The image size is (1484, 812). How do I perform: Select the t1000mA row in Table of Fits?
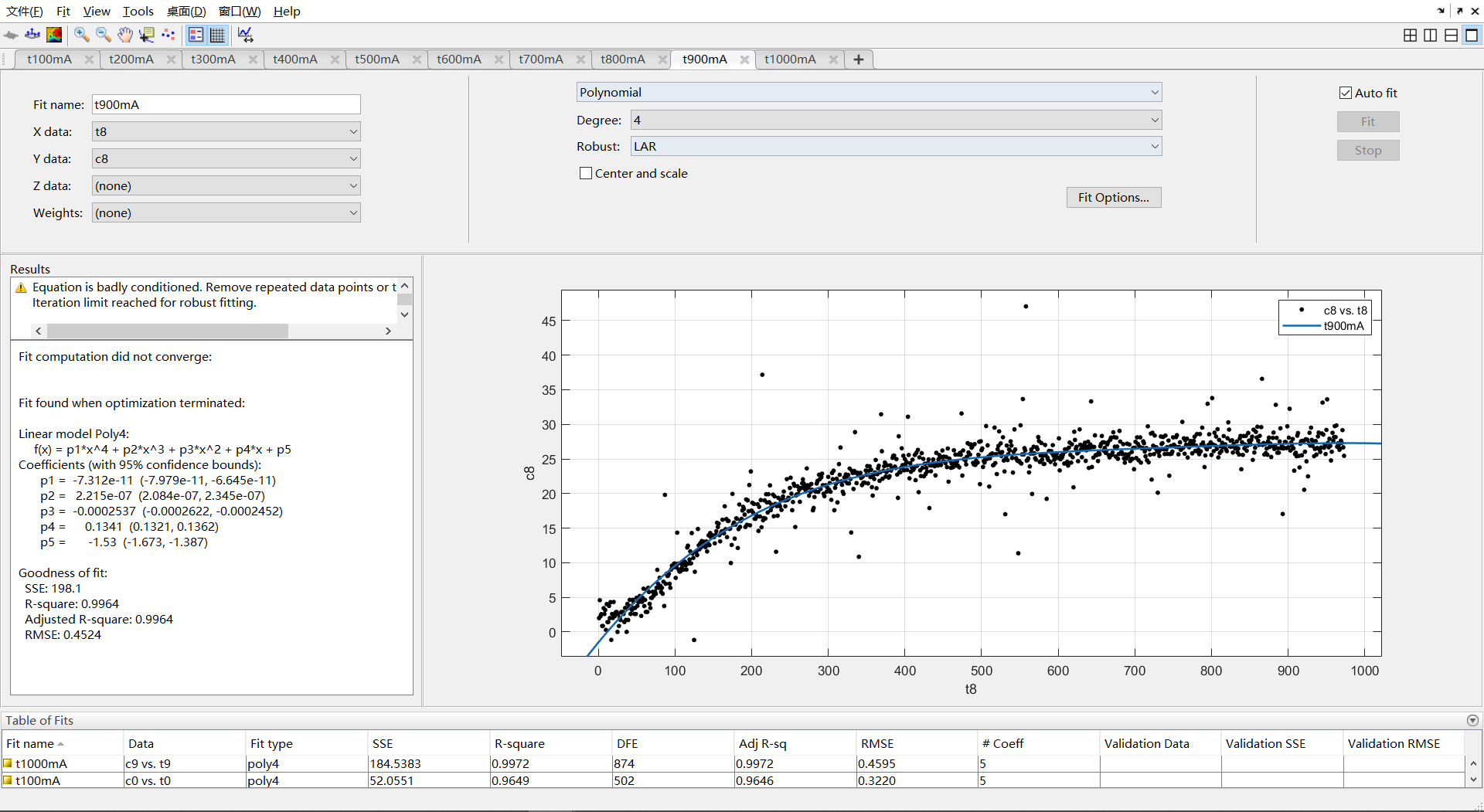tap(733, 763)
